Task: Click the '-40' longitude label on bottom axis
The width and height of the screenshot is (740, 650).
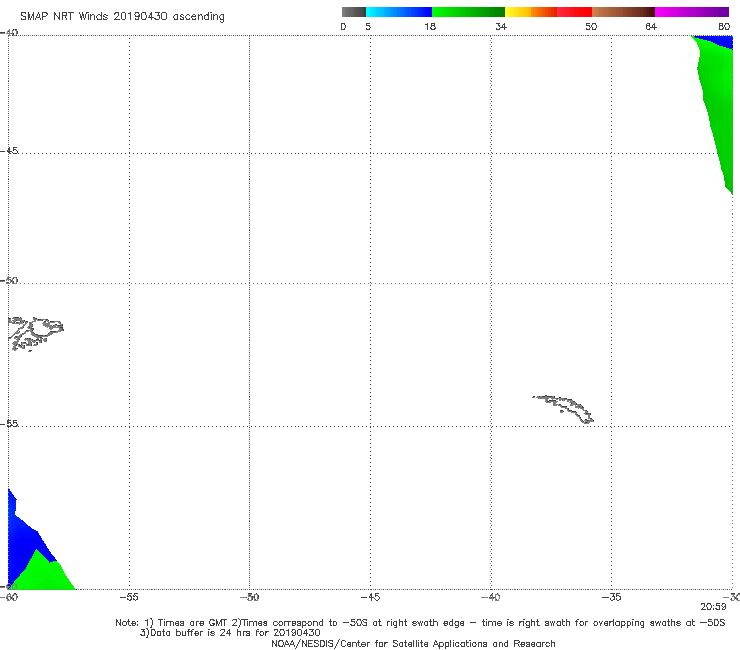Action: (491, 597)
